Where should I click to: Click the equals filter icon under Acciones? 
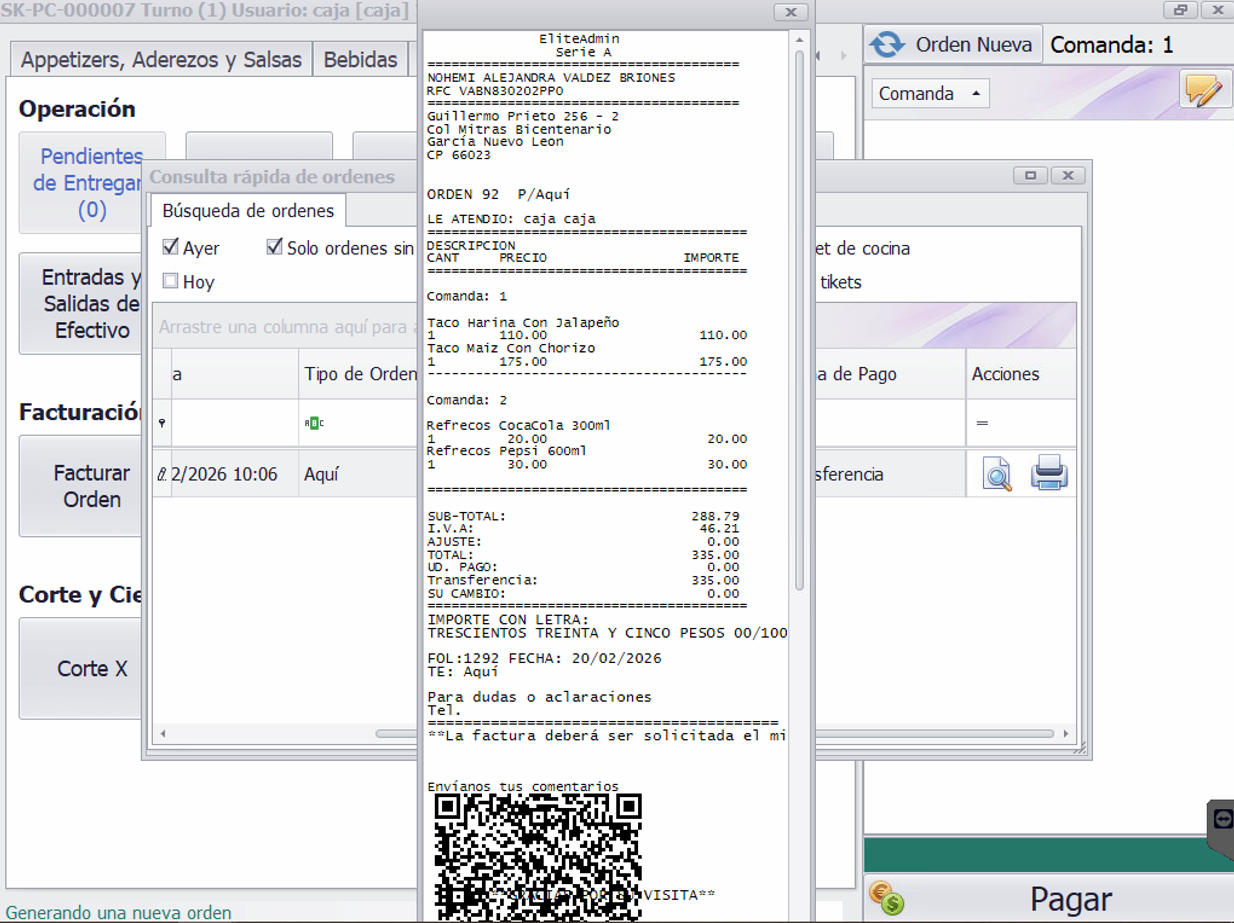click(x=982, y=423)
